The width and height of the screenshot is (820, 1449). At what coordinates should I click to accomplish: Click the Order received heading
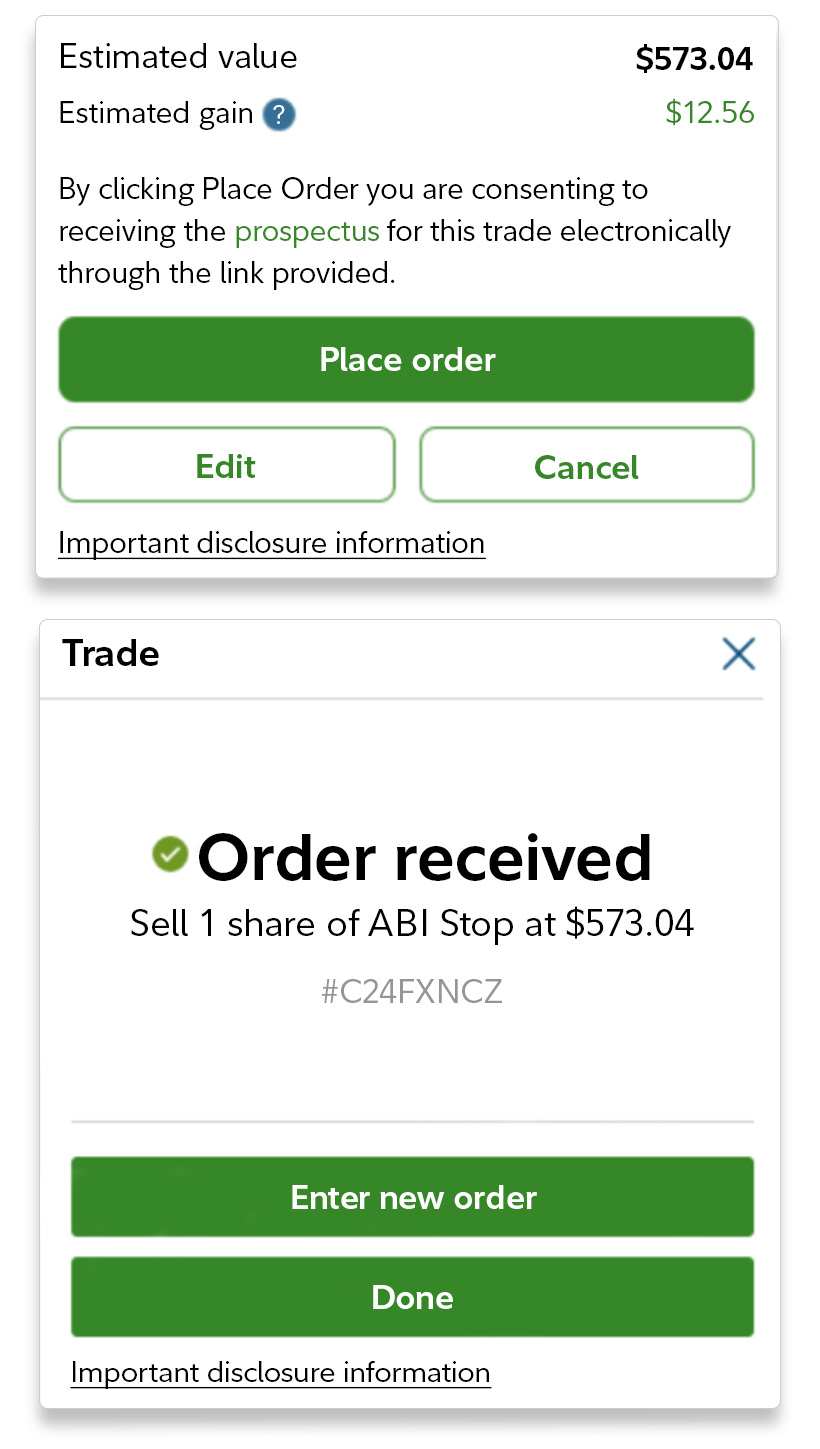pos(424,858)
